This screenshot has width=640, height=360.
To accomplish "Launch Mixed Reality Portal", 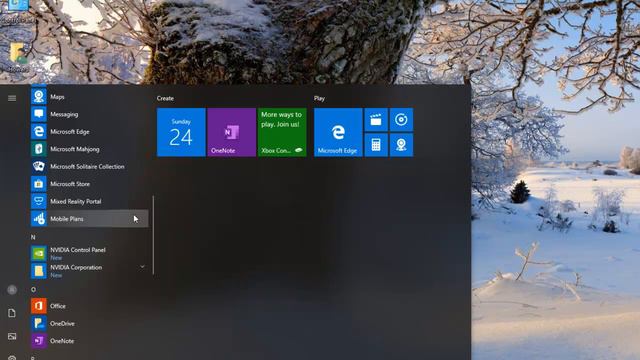I will point(89,201).
